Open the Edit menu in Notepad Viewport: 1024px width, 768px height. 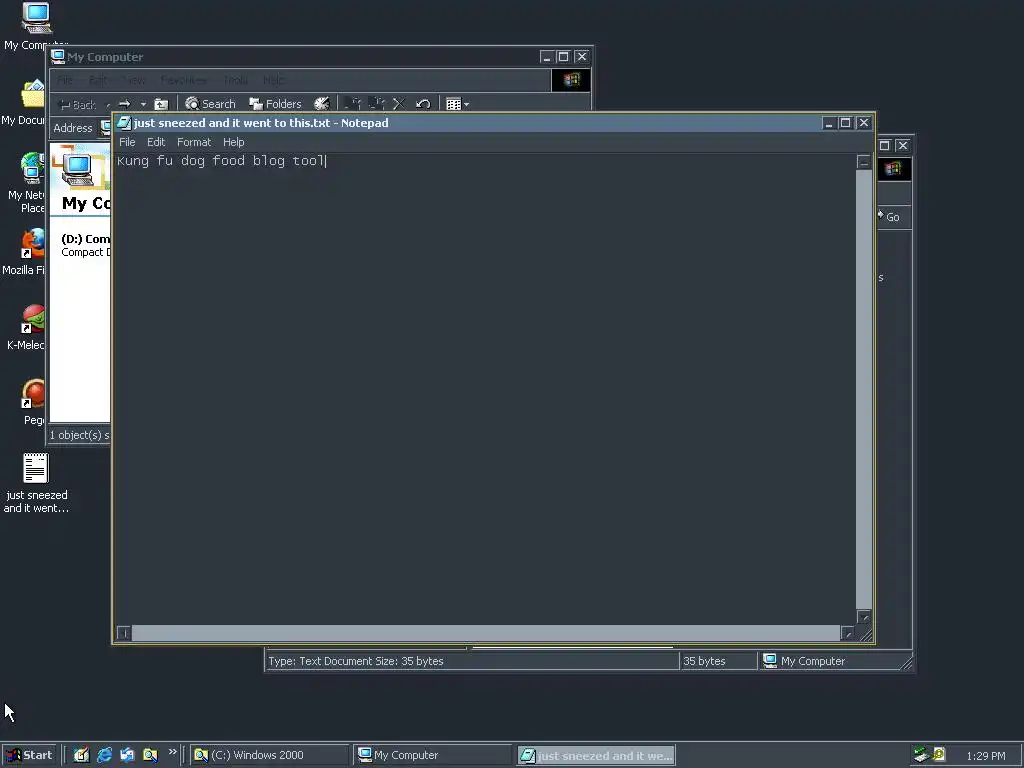click(155, 142)
